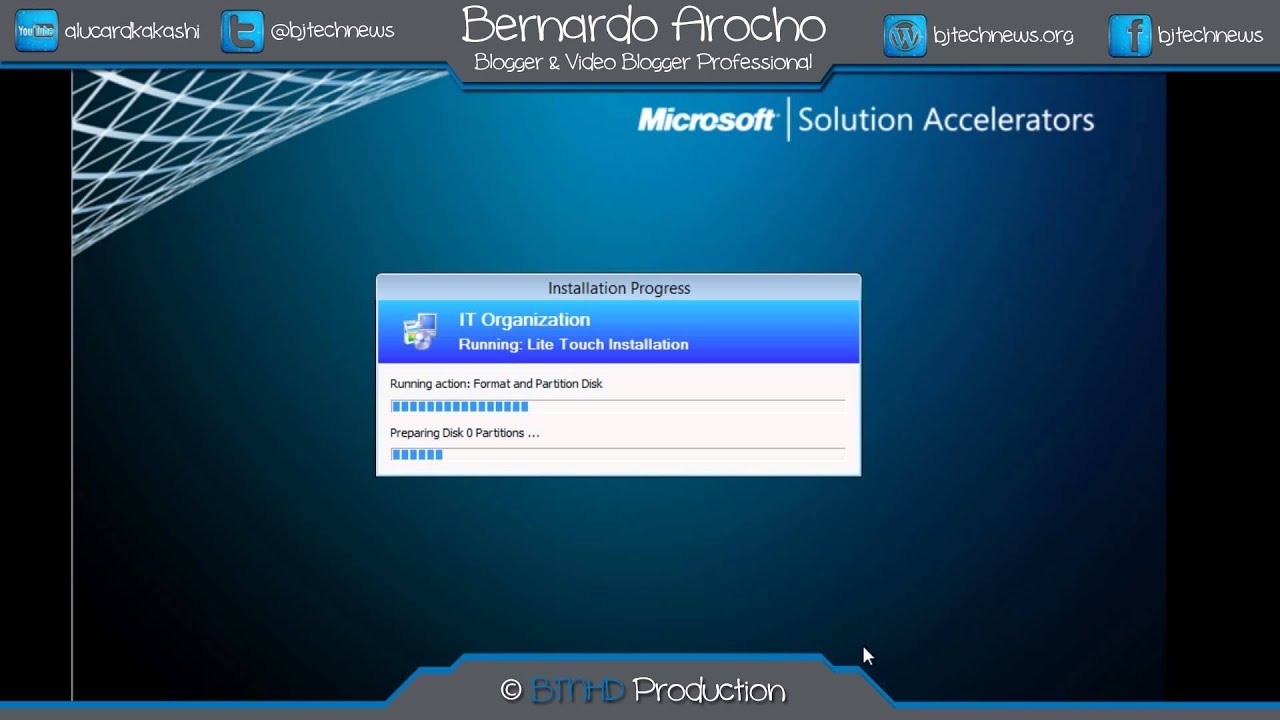Click the Facebook icon beside bjtechnews
1280x720 pixels.
[1130, 36]
